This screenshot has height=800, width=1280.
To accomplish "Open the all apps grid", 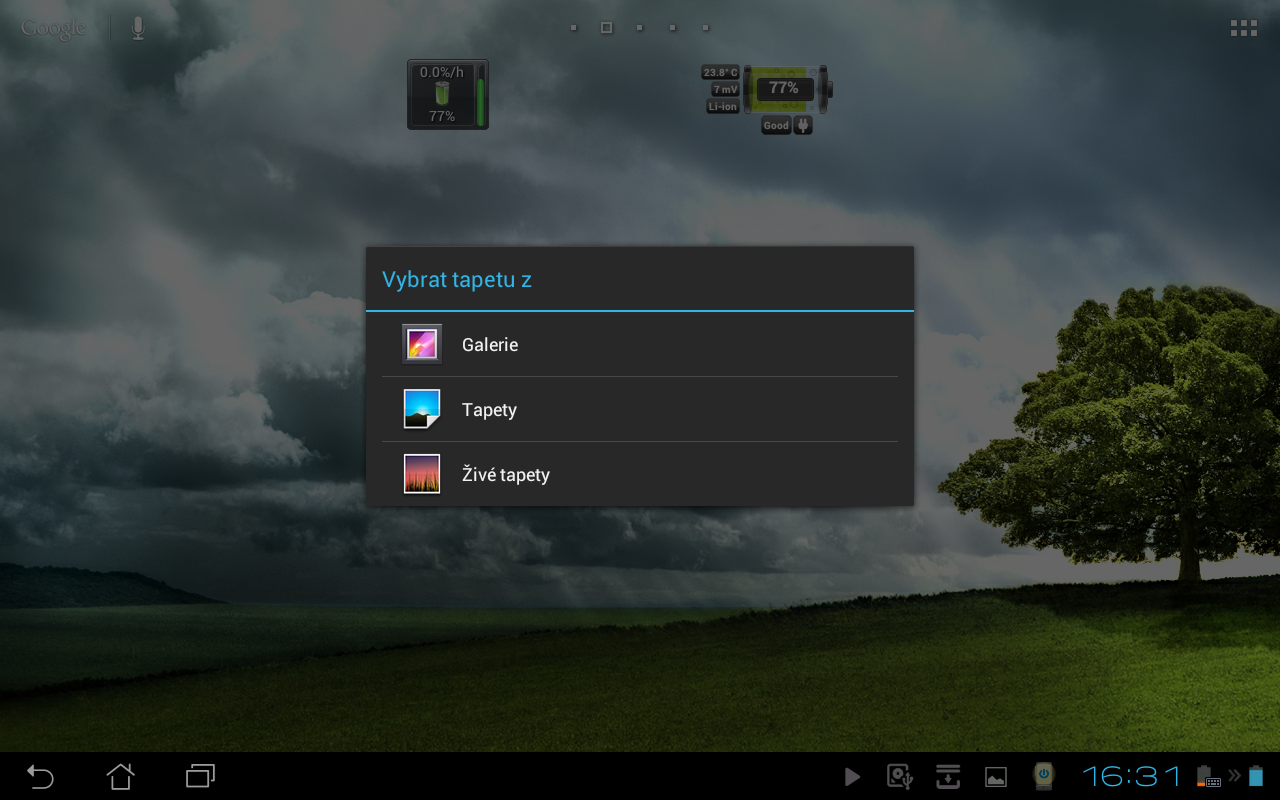I will (x=1243, y=27).
